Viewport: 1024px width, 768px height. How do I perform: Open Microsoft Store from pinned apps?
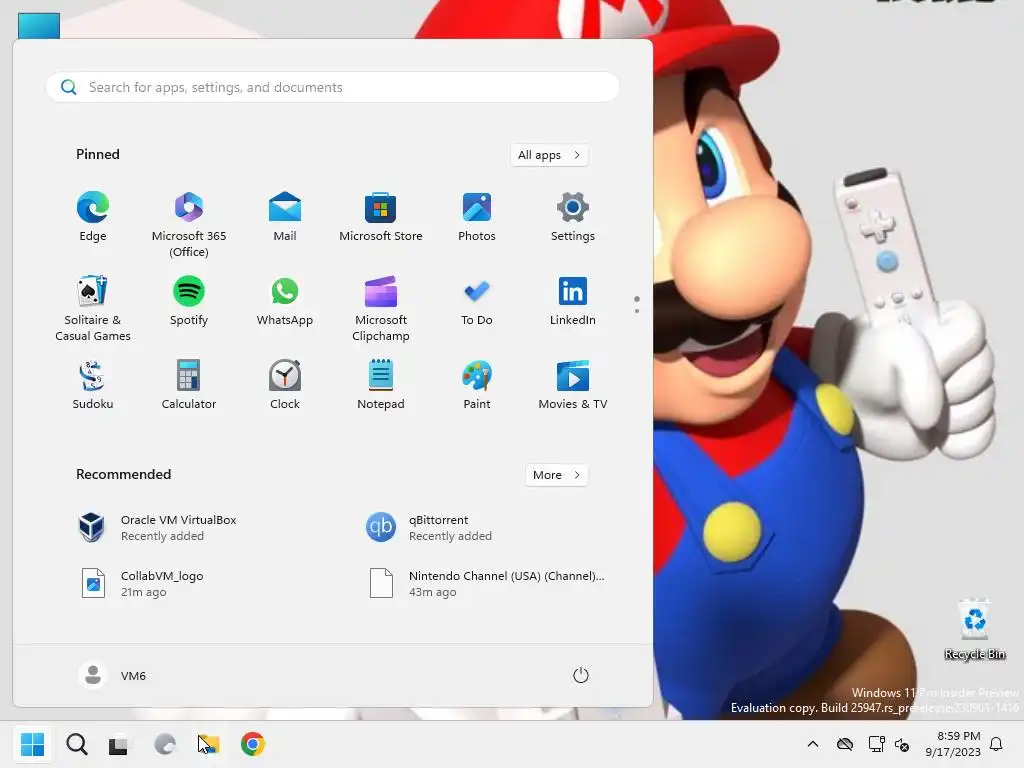click(x=381, y=217)
